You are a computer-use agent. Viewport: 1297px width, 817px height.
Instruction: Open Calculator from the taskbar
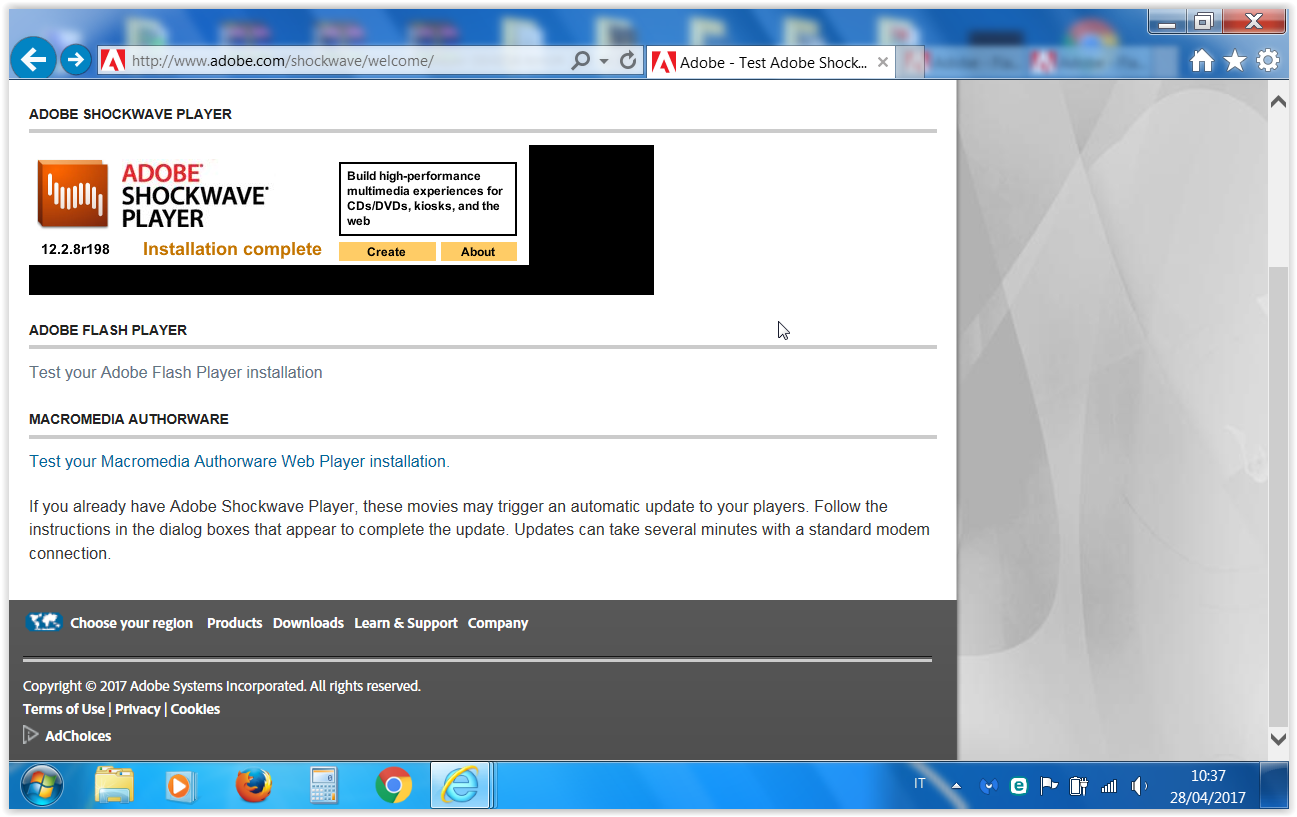(324, 786)
